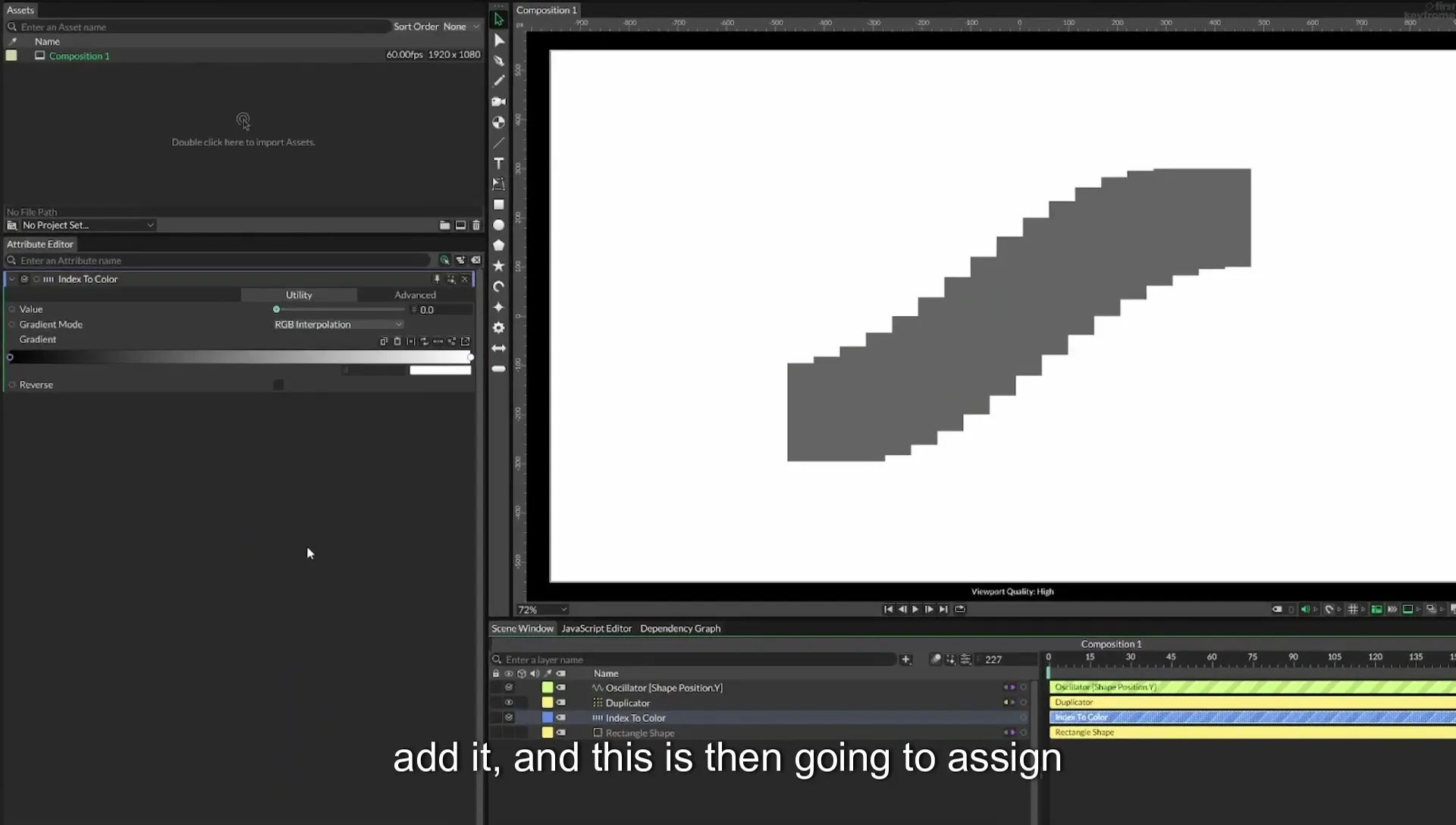This screenshot has height=825, width=1456.
Task: Select the Polygon shape tool
Action: (x=498, y=246)
